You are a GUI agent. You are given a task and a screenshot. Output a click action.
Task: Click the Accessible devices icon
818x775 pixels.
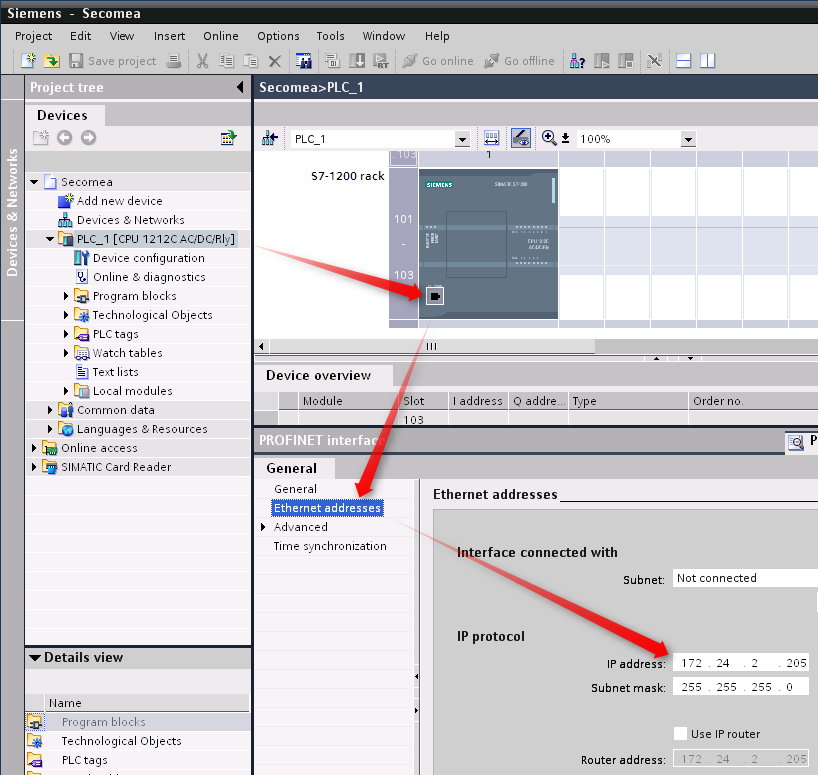coord(577,61)
